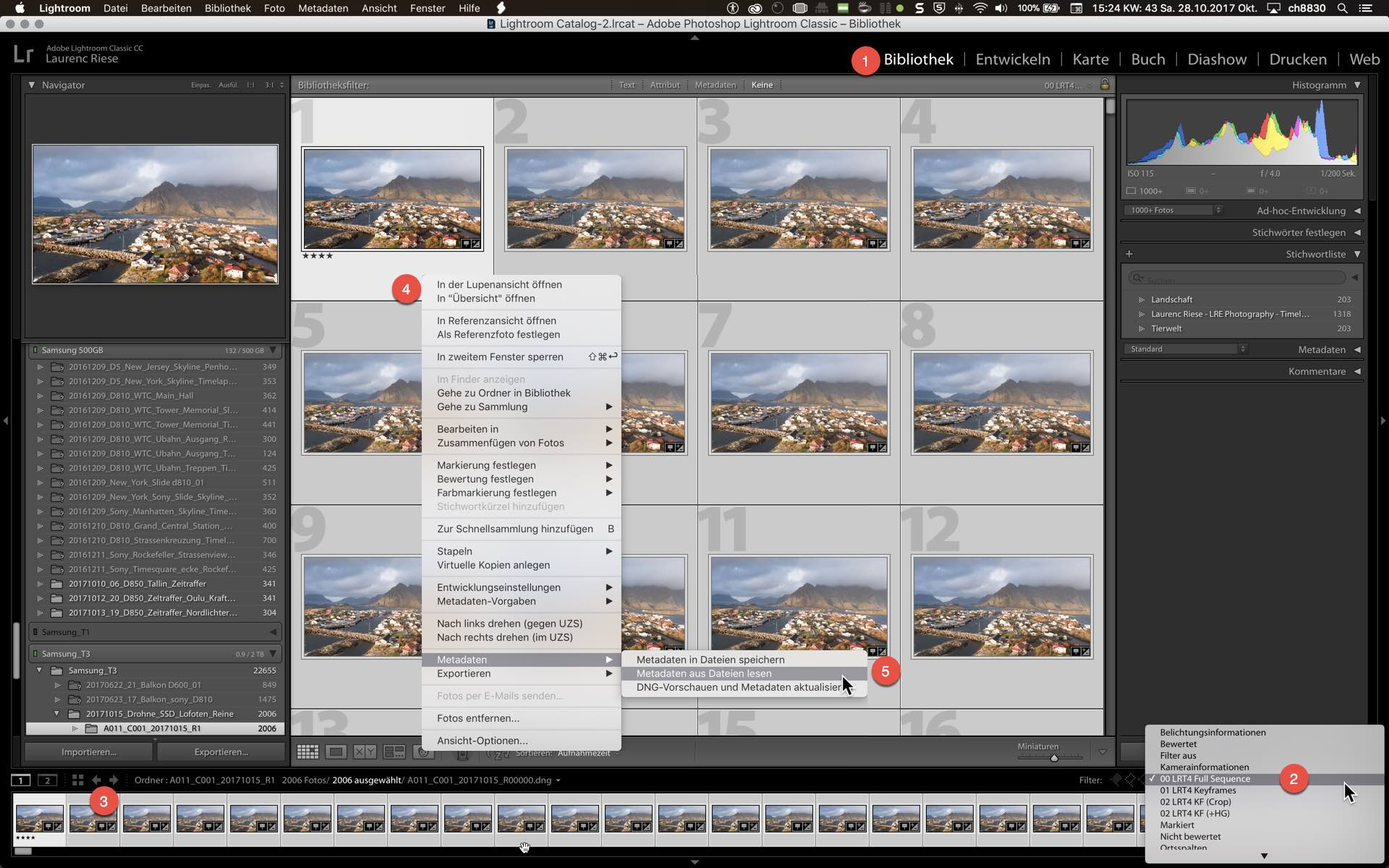Adjust Miniaturen thumbnail size slider
The width and height of the screenshot is (1389, 868).
(1054, 757)
